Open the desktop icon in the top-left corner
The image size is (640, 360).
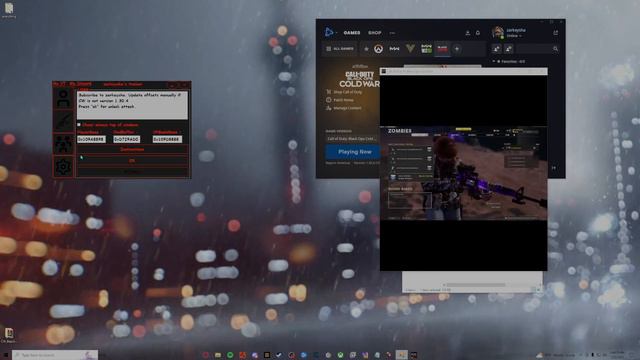pyautogui.click(x=9, y=10)
